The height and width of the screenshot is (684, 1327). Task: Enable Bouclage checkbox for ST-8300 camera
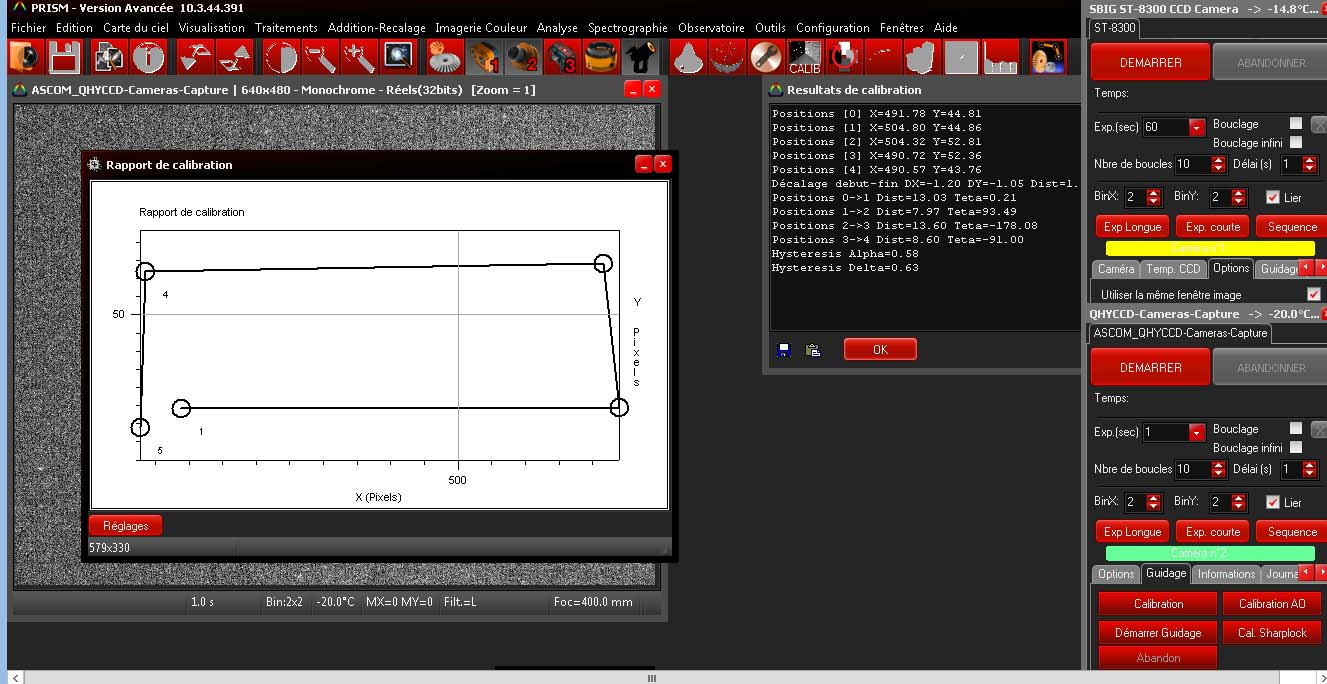1296,124
